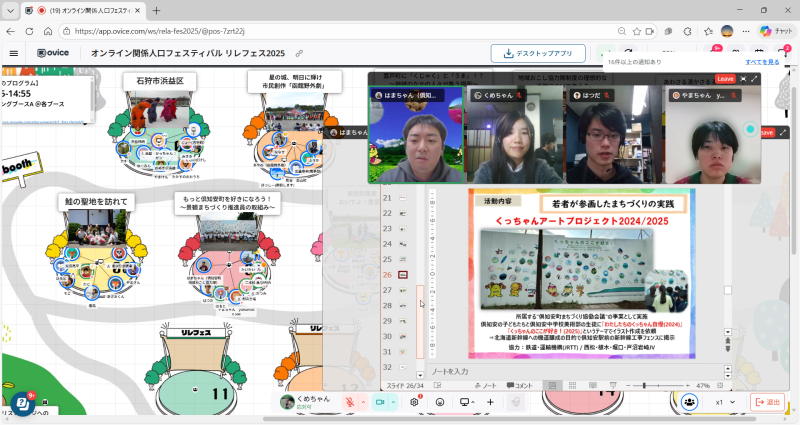Open the emoji reaction picker
The image size is (800, 425).
(440, 402)
